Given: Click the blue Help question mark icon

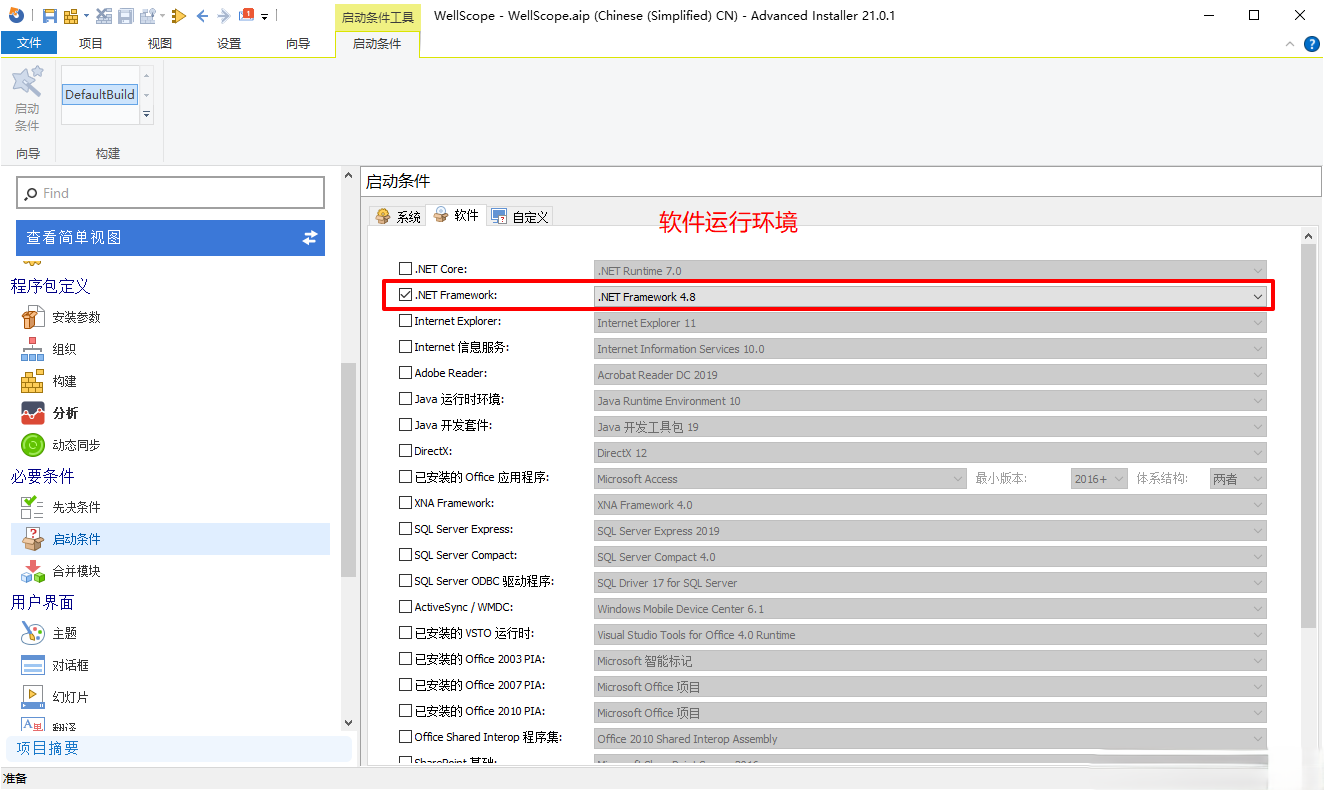Looking at the screenshot, I should [x=1312, y=44].
